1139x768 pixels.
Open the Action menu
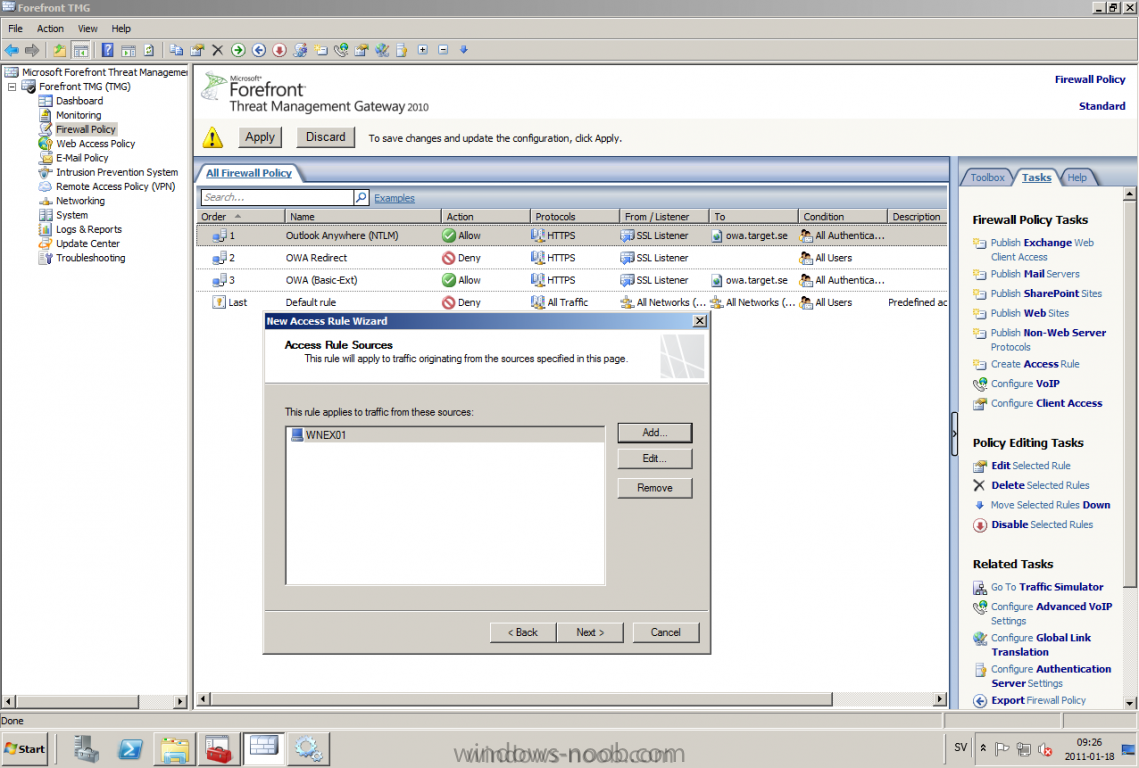pos(50,28)
